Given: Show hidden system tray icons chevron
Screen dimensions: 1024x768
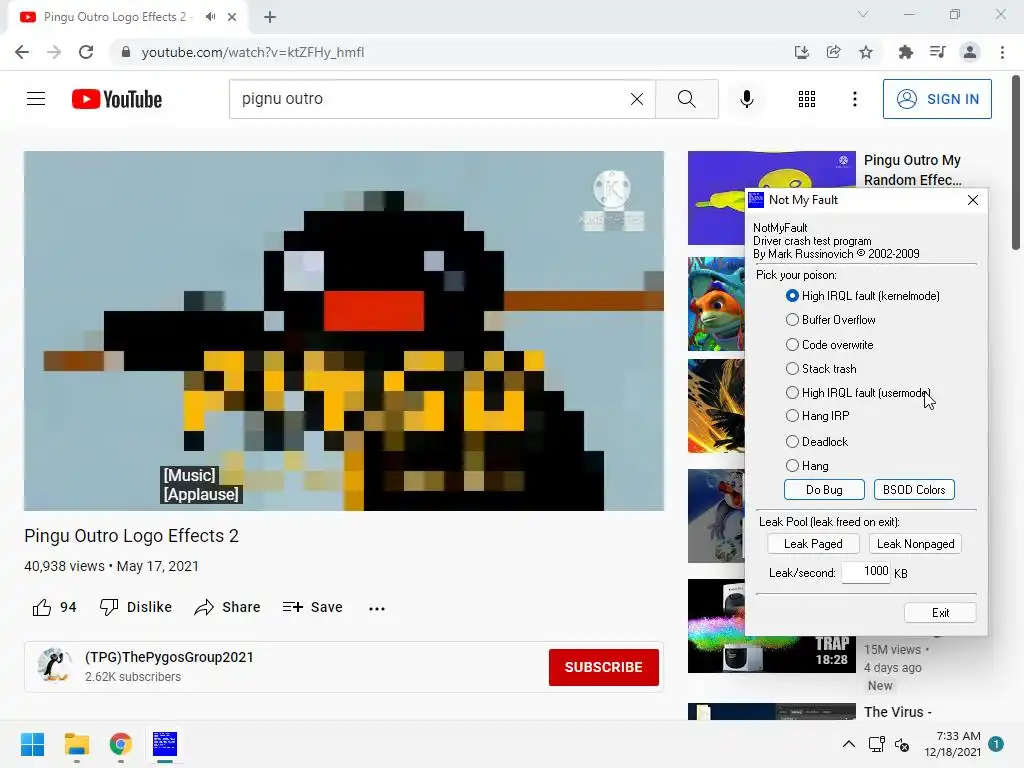Looking at the screenshot, I should coord(848,744).
